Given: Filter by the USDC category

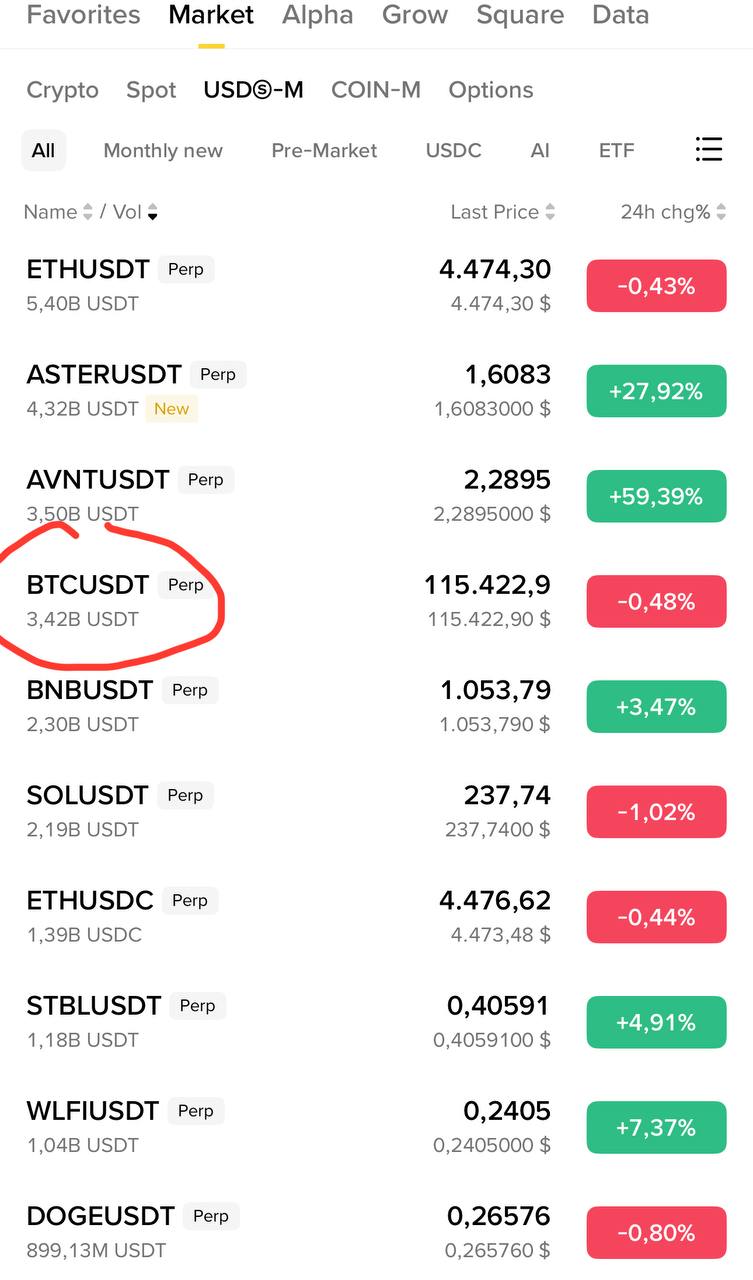Looking at the screenshot, I should pyautogui.click(x=453, y=150).
